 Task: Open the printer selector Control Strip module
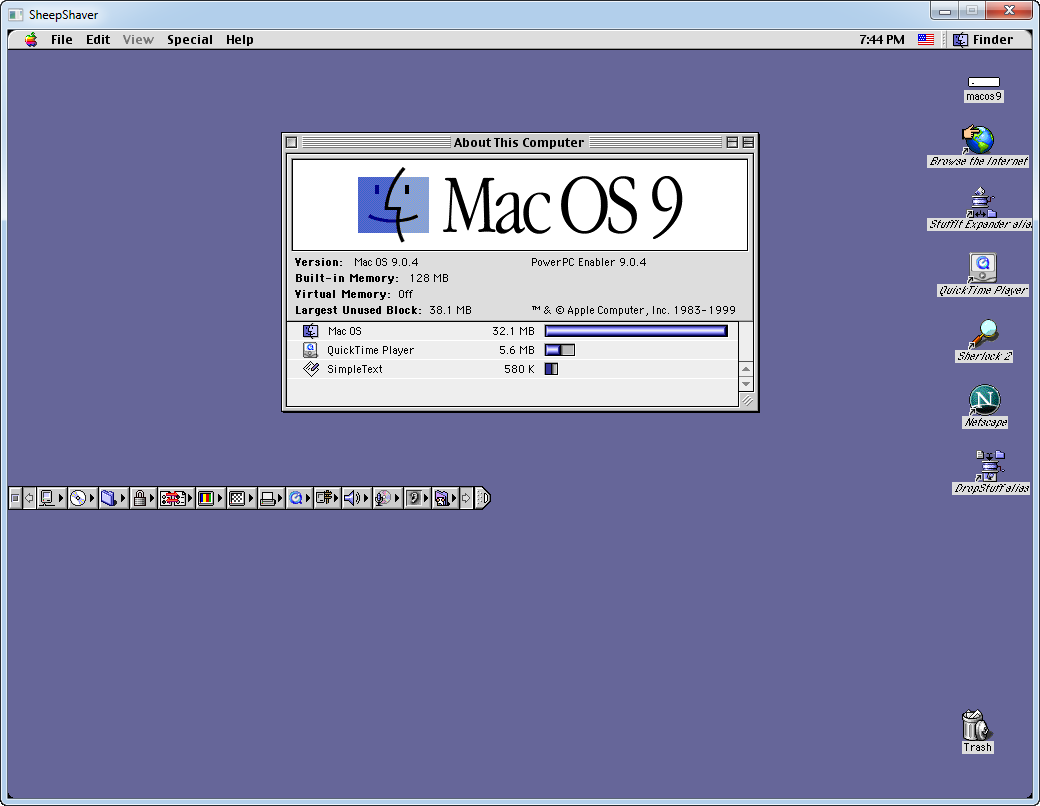(x=268, y=498)
